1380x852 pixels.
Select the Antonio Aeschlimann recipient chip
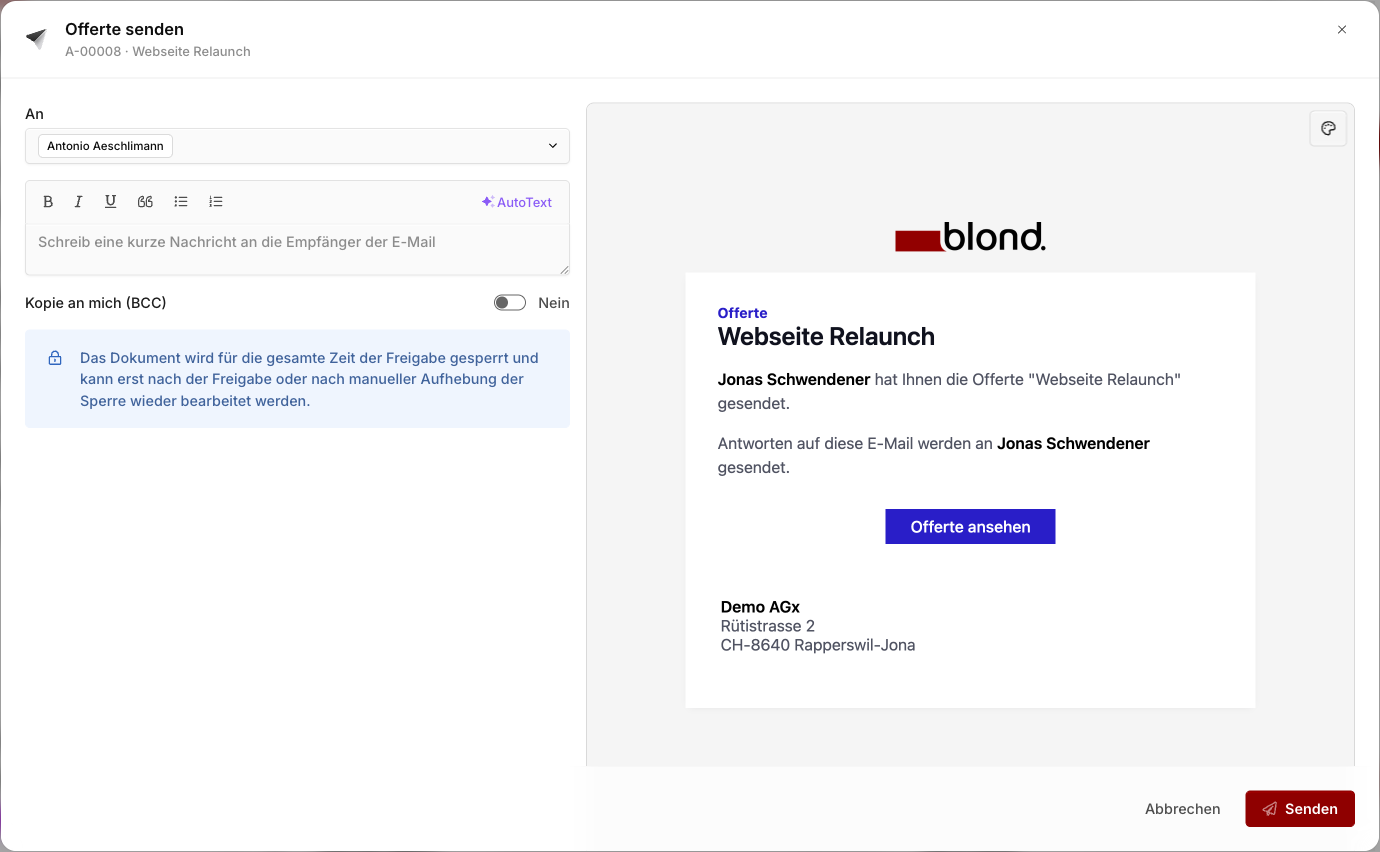(x=105, y=146)
